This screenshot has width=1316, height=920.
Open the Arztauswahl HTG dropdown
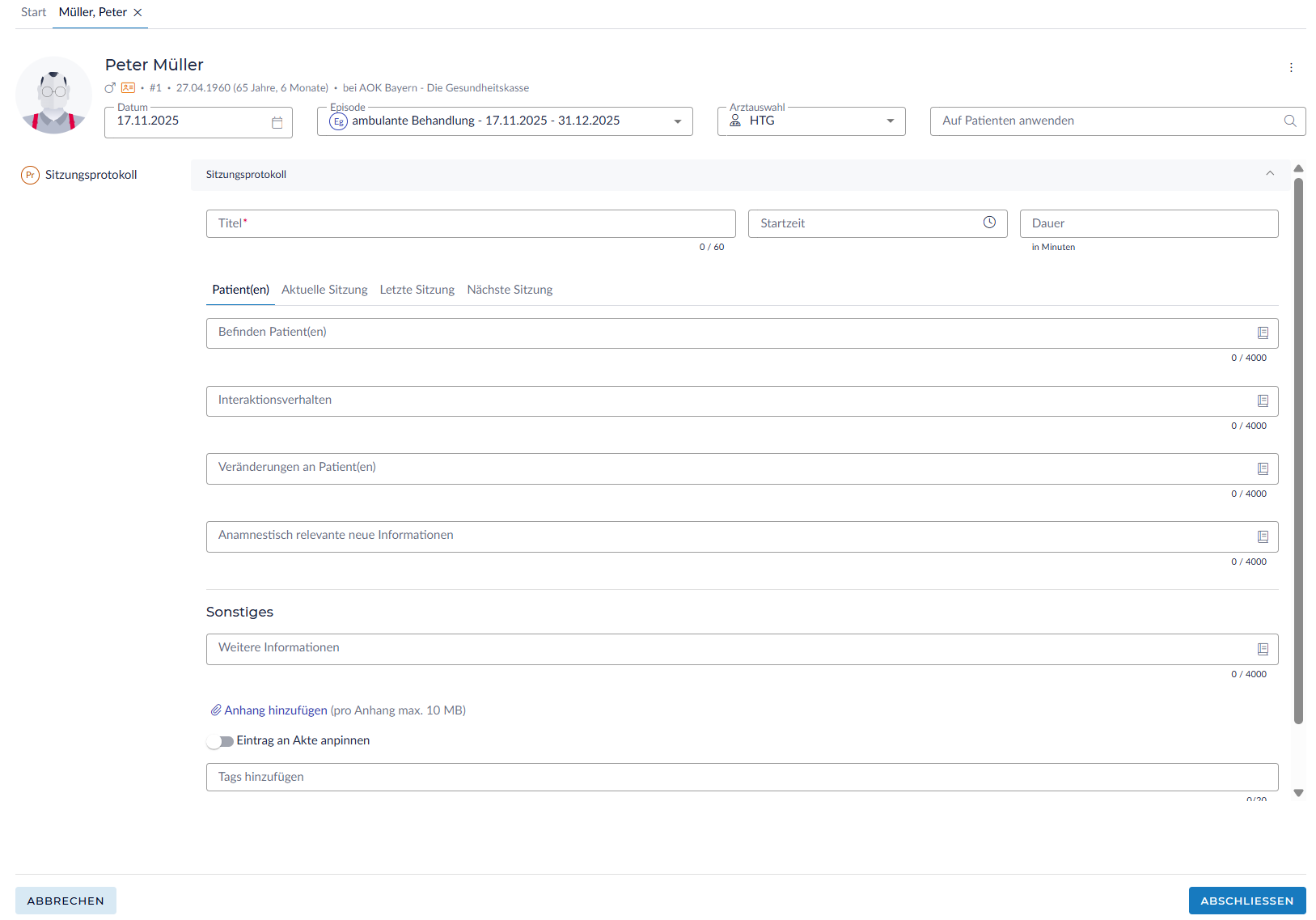point(890,121)
